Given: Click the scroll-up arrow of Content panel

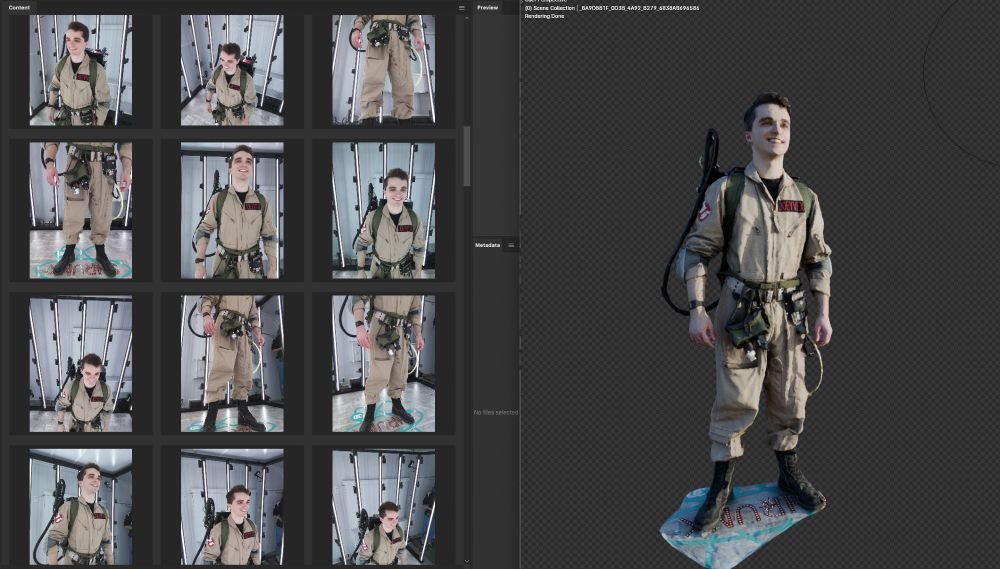Looking at the screenshot, I should (467, 18).
